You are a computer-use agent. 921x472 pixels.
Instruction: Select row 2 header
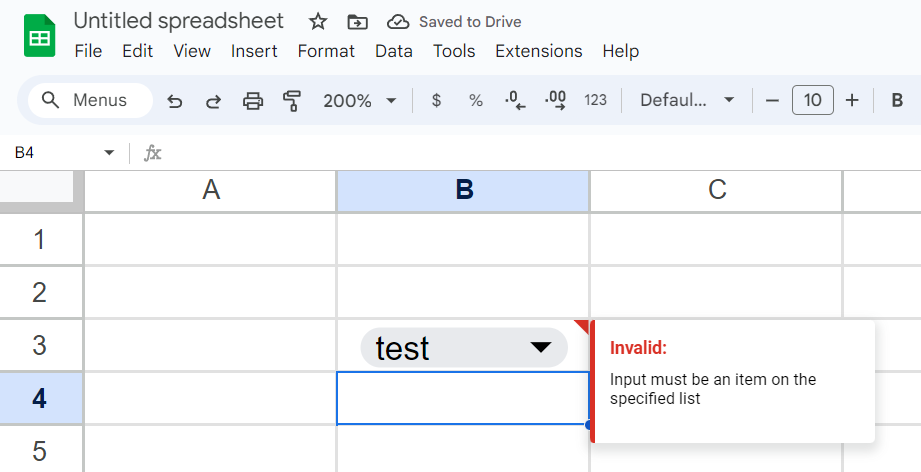tap(41, 292)
